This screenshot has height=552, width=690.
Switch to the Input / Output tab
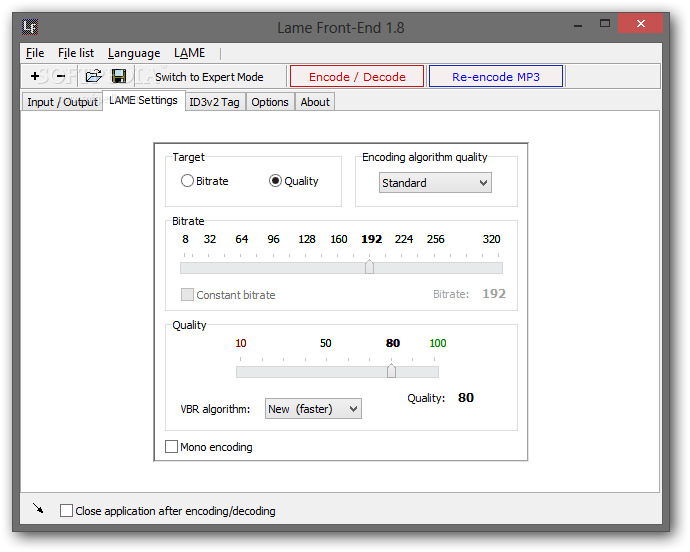[x=62, y=102]
